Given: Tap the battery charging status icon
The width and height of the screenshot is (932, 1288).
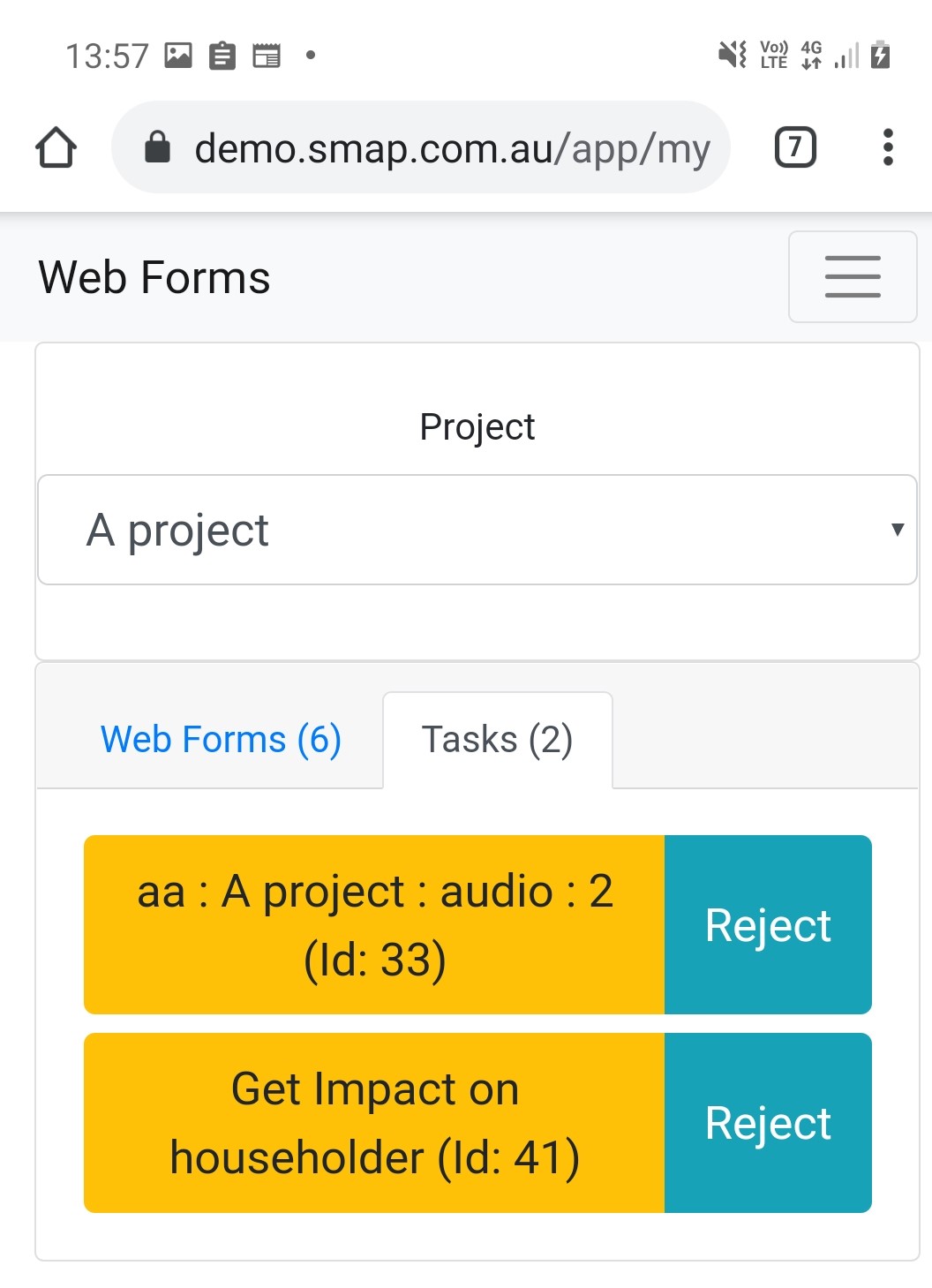Looking at the screenshot, I should 880,55.
